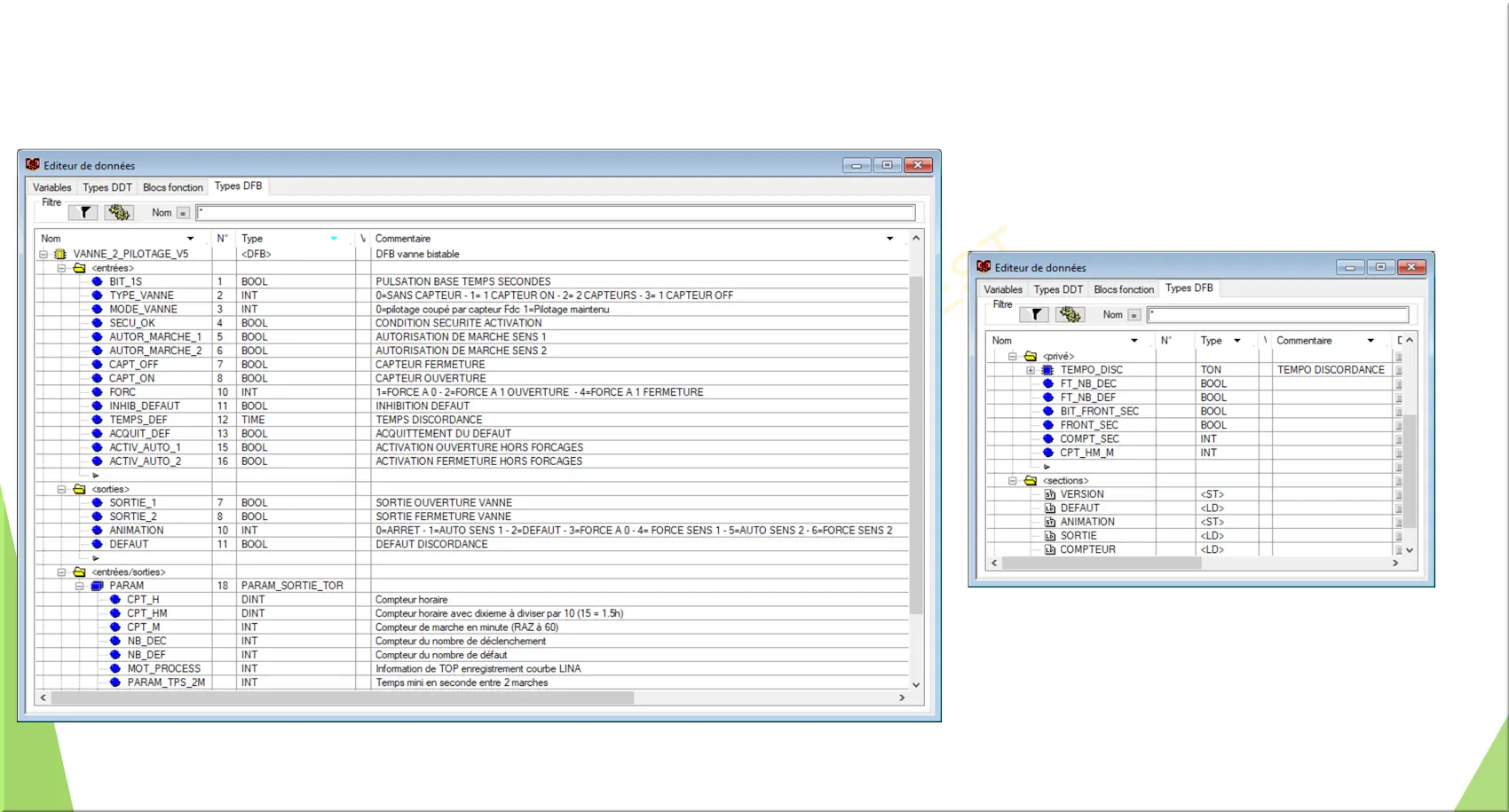Click the ANIMATION section icon in right window
The image size is (1509, 812).
pos(1049,522)
